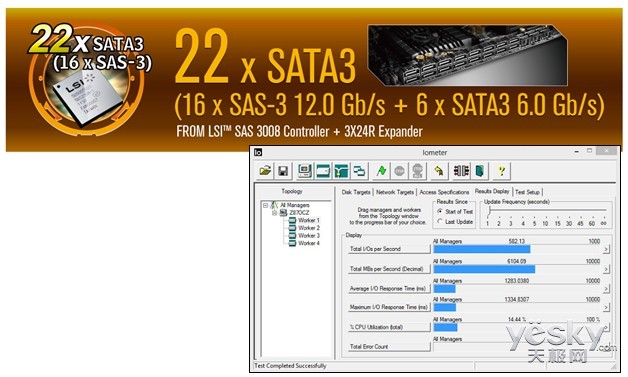Add a new disk worker icon
The image size is (628, 377).
pos(323,171)
